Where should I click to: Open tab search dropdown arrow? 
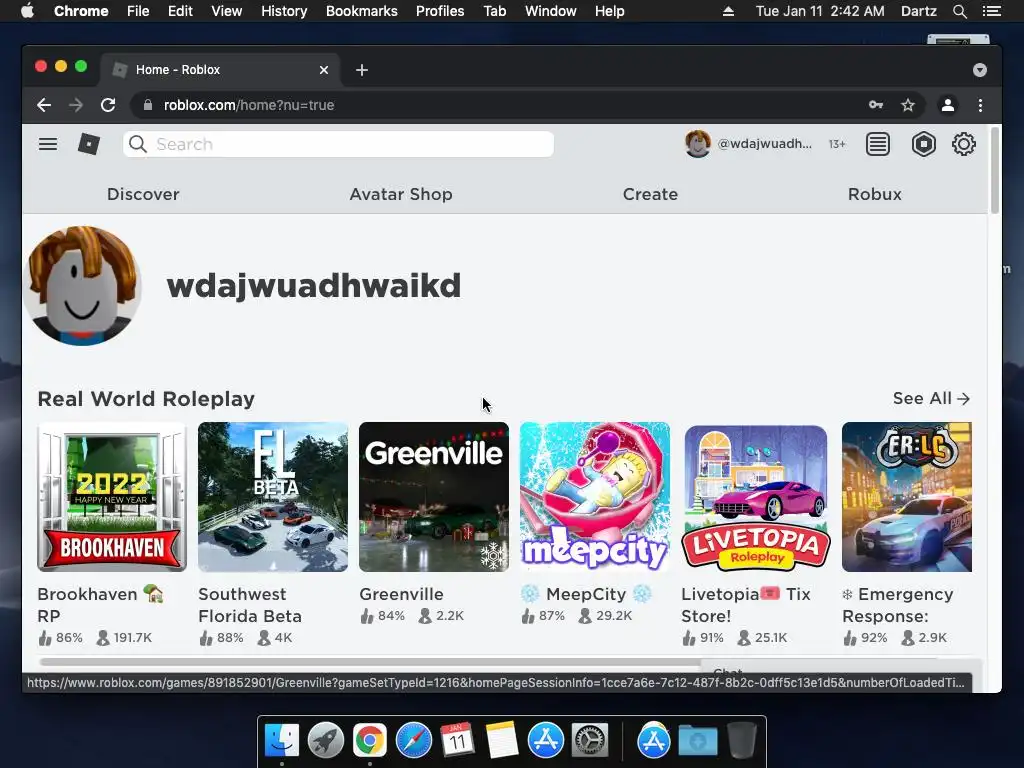point(980,70)
